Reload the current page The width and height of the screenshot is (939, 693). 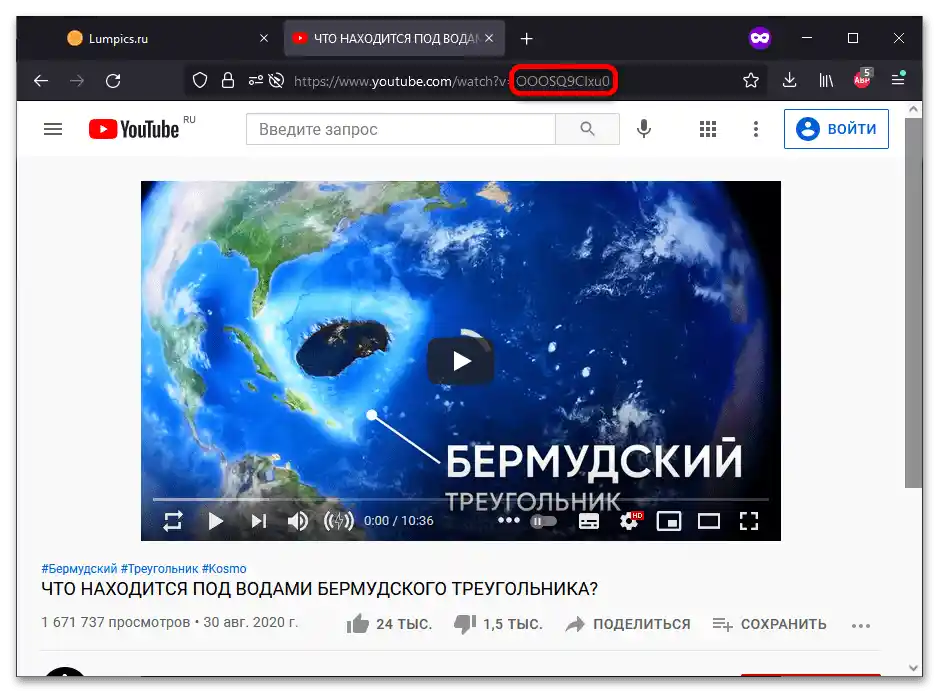(113, 80)
